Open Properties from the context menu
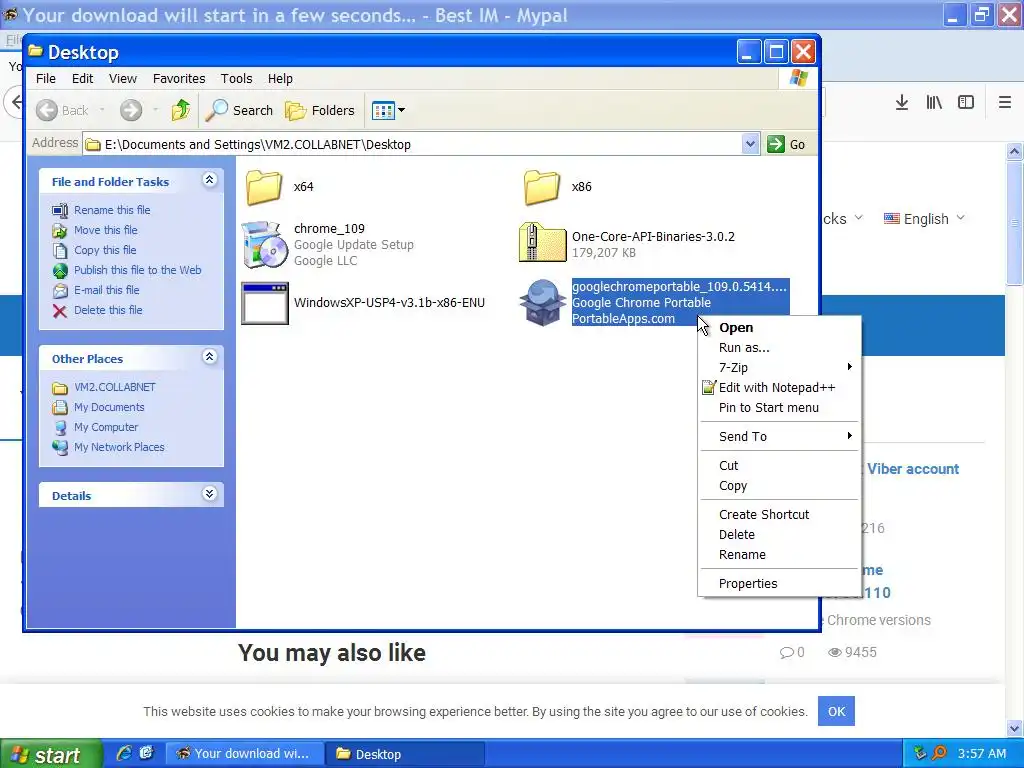The width and height of the screenshot is (1024, 768). click(x=780, y=584)
